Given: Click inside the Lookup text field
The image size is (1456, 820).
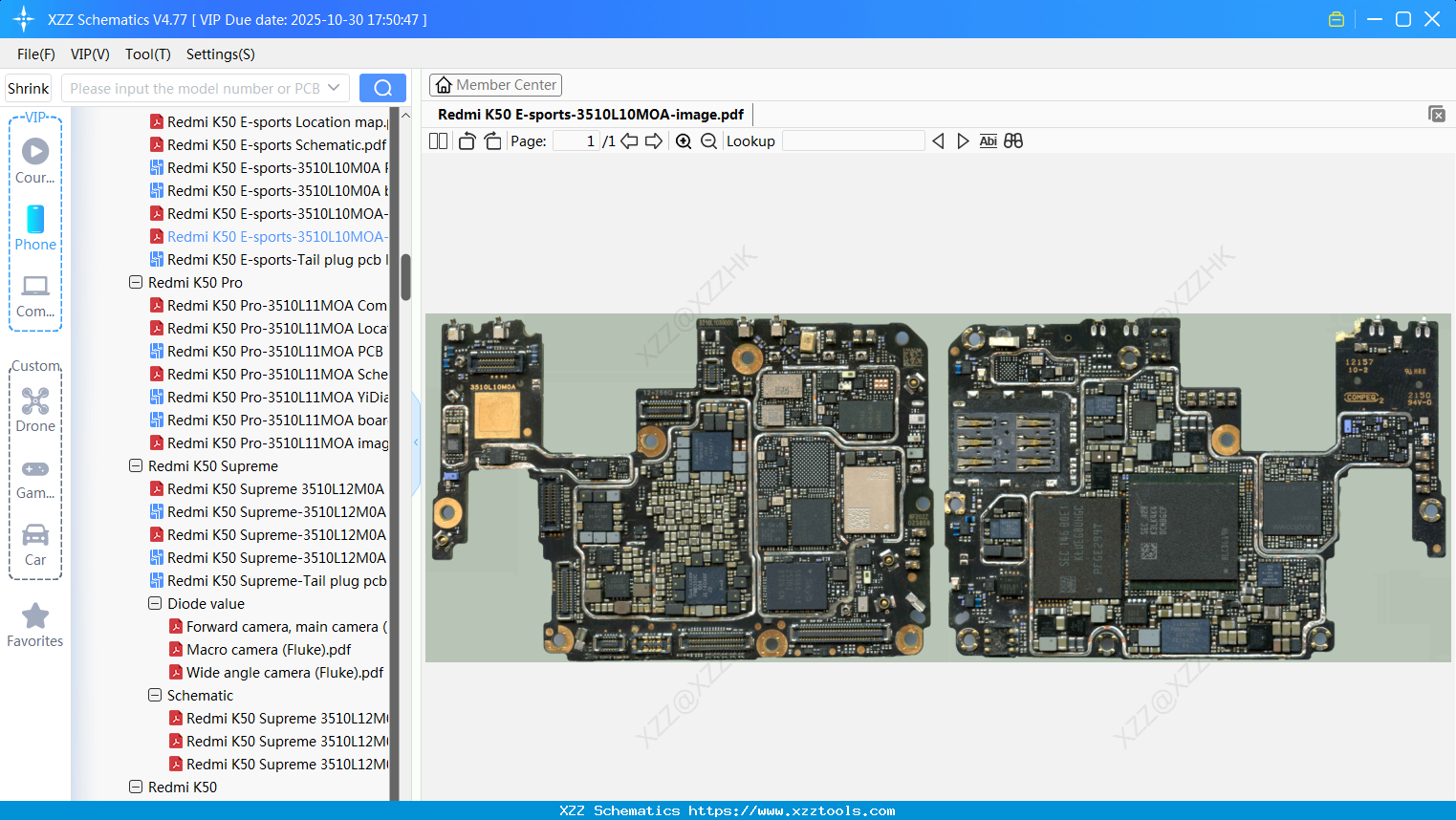Looking at the screenshot, I should (x=853, y=140).
